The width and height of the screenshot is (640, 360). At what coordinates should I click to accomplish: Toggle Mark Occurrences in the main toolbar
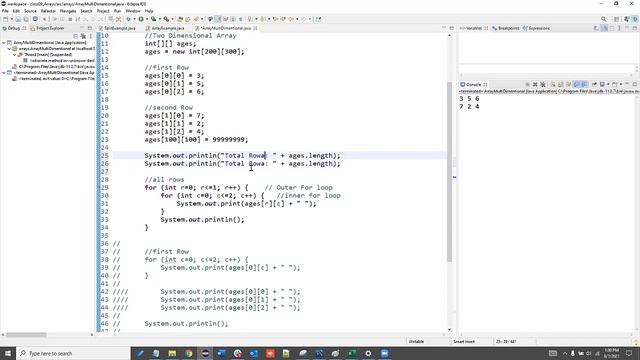tap(218, 19)
